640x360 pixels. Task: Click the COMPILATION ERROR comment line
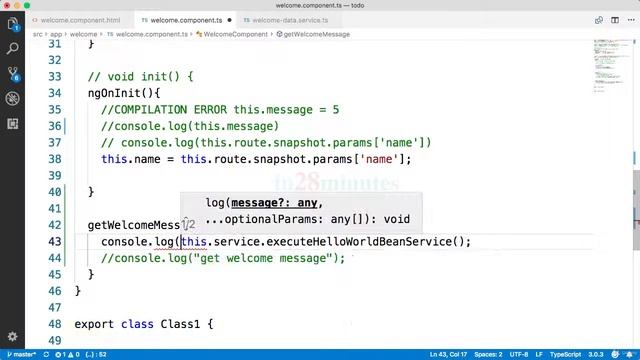[220, 110]
